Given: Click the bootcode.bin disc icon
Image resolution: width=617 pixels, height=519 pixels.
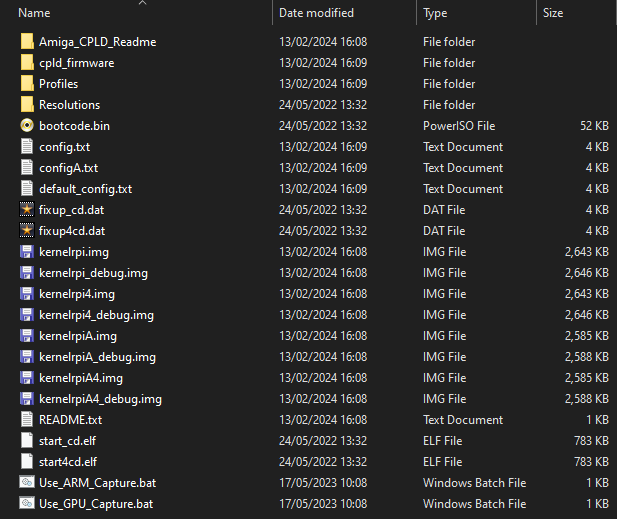Looking at the screenshot, I should point(27,126).
